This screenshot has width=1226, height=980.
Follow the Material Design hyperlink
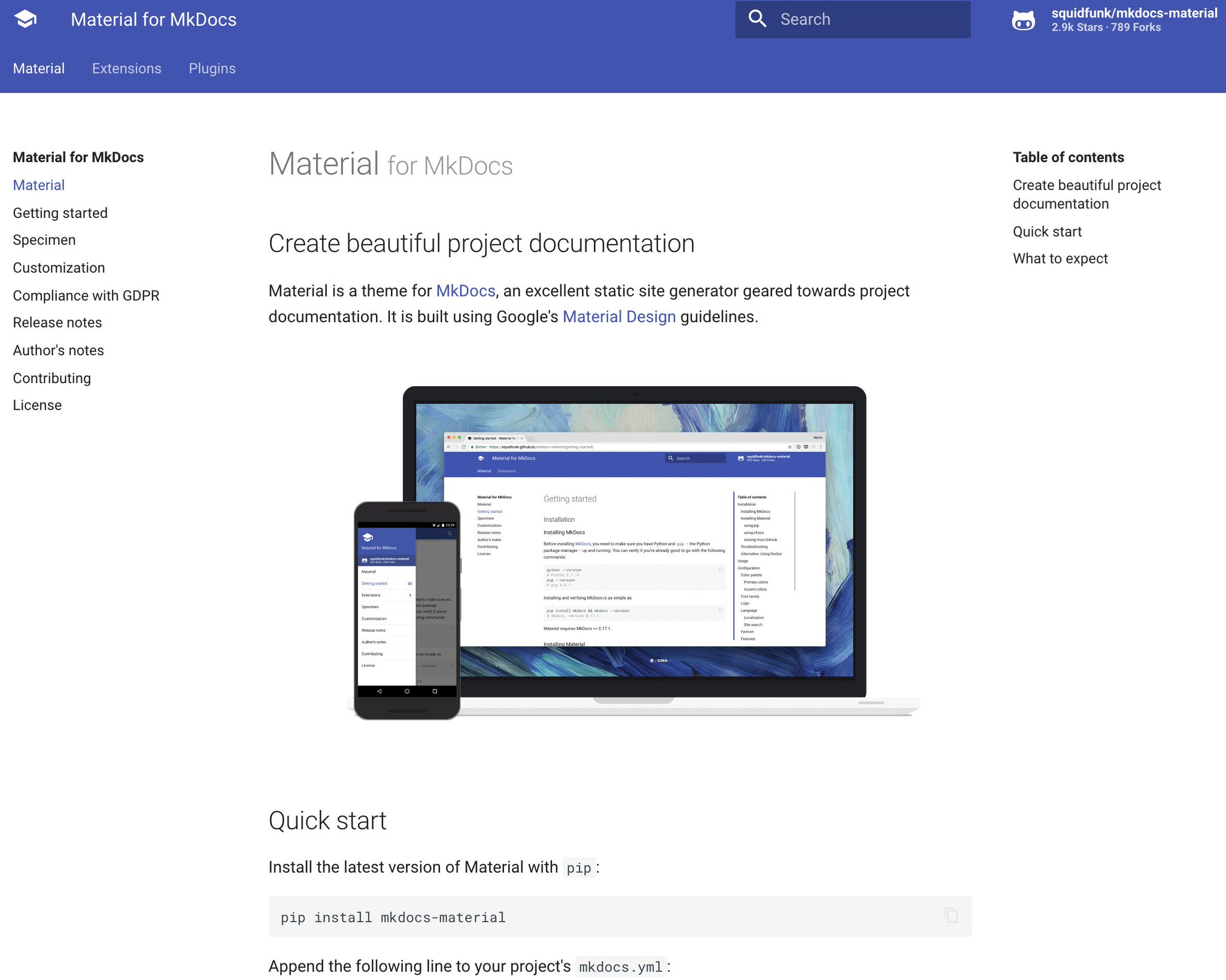point(619,317)
